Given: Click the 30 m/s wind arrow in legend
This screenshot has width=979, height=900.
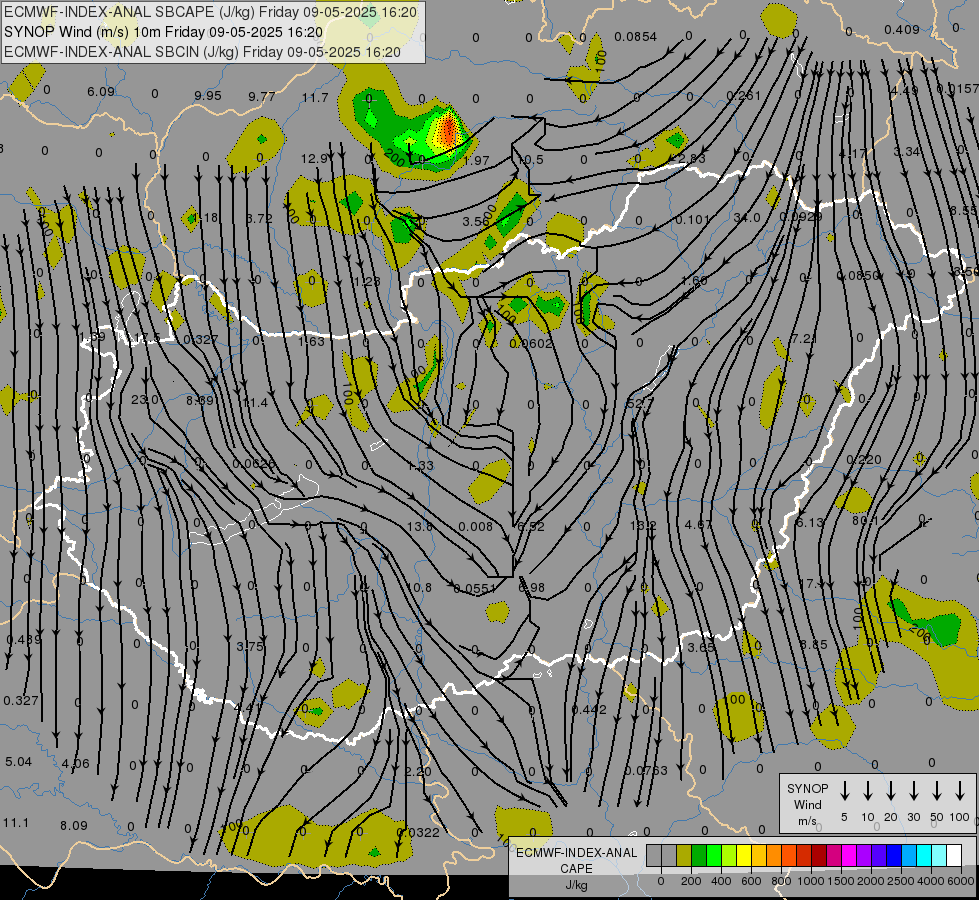Looking at the screenshot, I should [x=913, y=791].
